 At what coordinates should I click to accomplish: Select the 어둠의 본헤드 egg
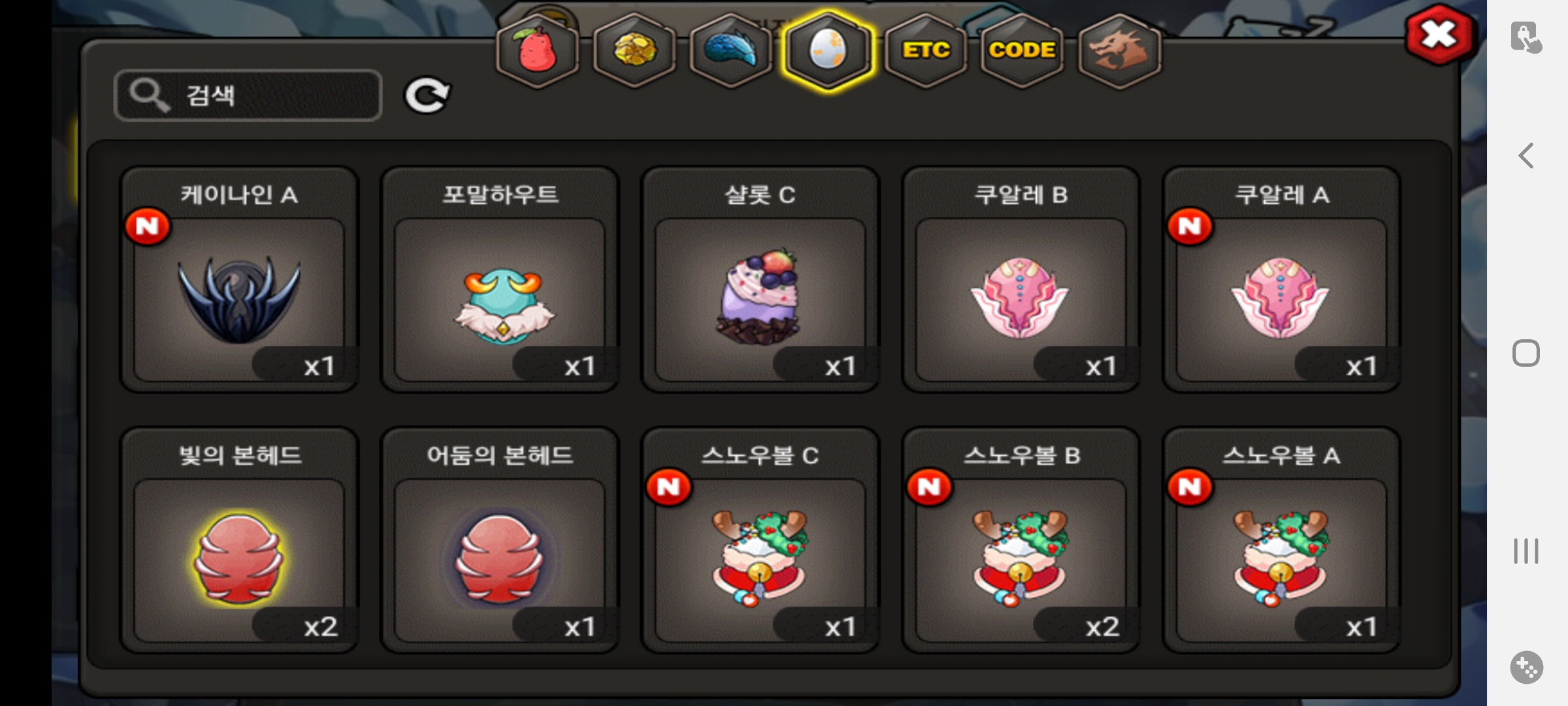pos(500,541)
